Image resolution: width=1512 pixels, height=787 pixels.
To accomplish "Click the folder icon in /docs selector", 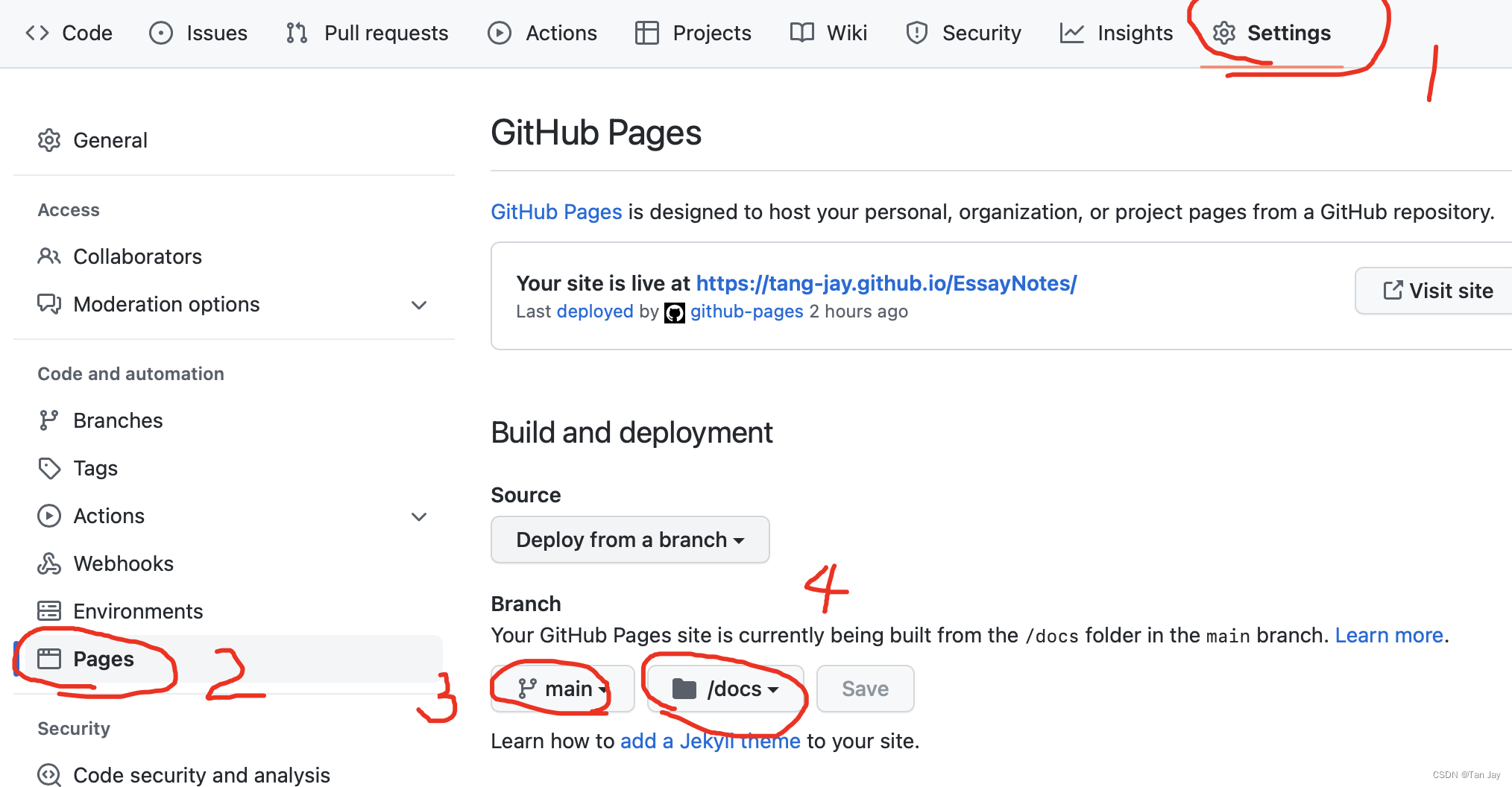I will click(x=684, y=689).
